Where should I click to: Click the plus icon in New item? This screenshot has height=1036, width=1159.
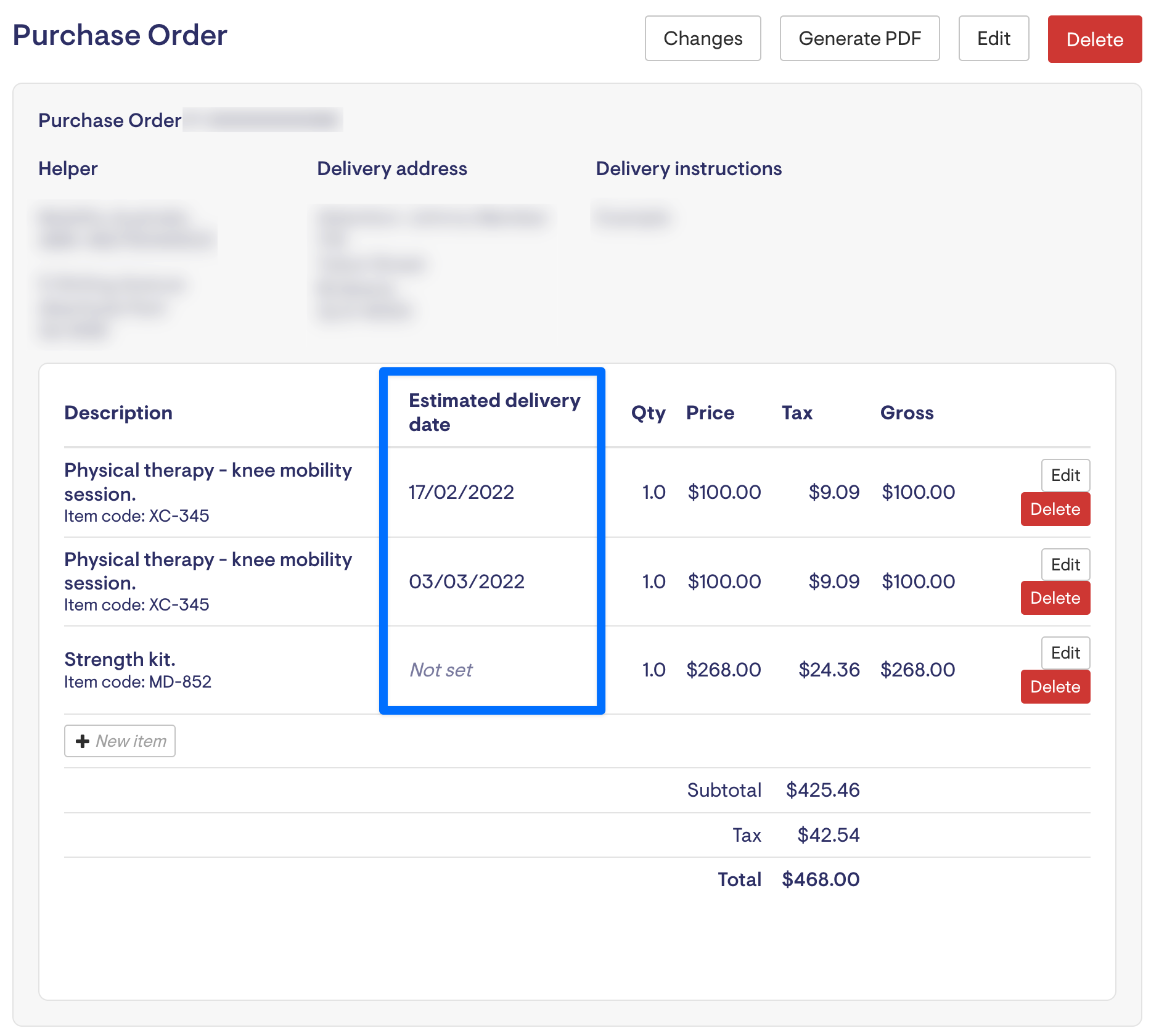coord(83,741)
